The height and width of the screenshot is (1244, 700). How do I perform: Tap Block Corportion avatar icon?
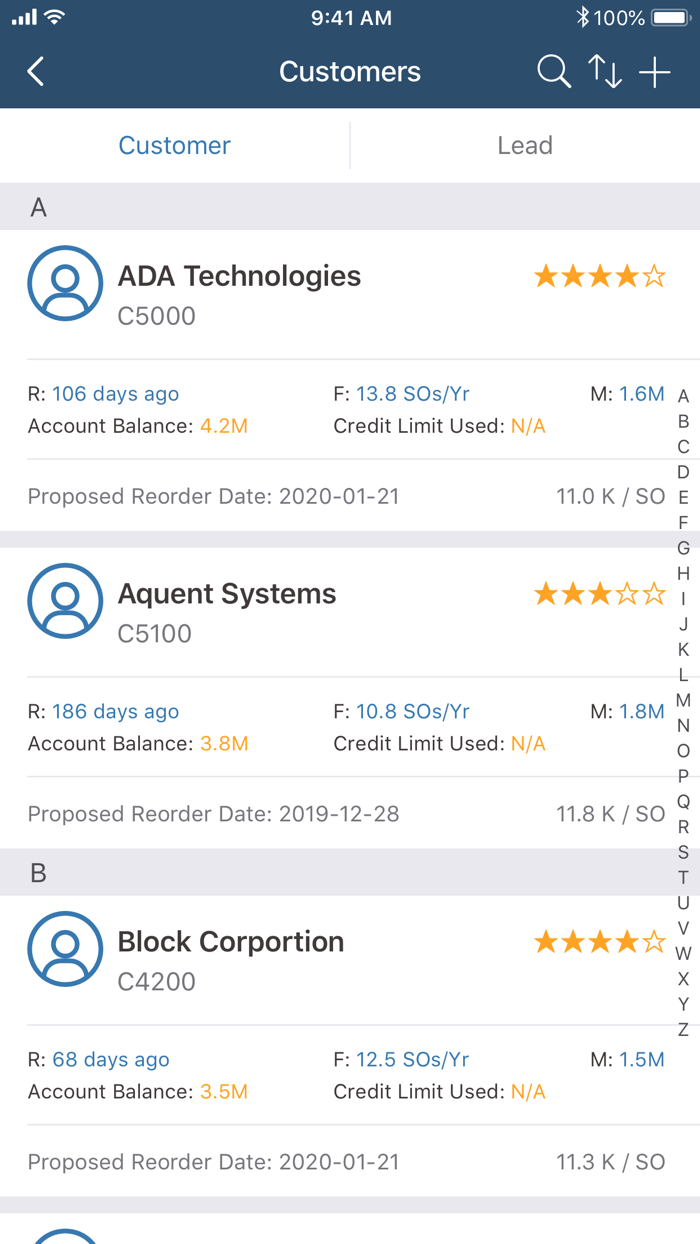[65, 949]
